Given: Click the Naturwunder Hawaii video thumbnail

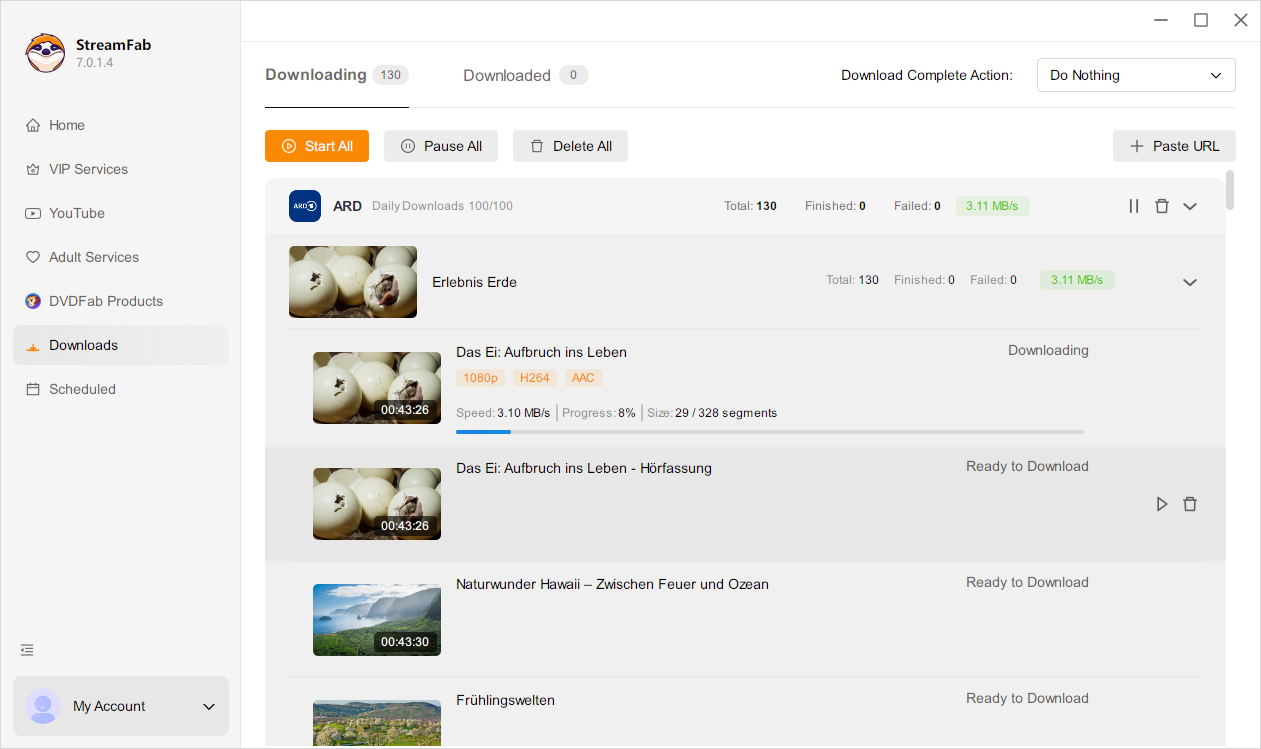Looking at the screenshot, I should (x=377, y=620).
